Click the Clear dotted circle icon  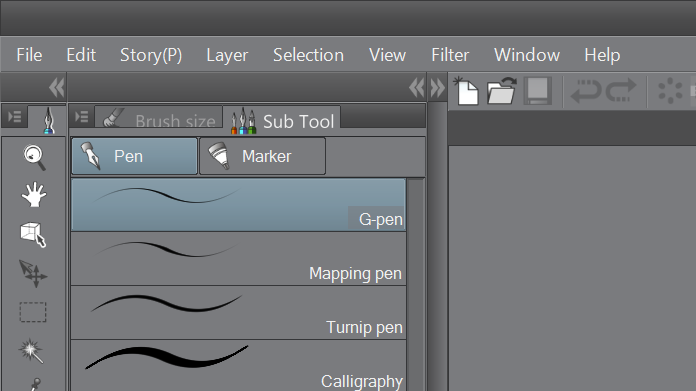tap(670, 91)
